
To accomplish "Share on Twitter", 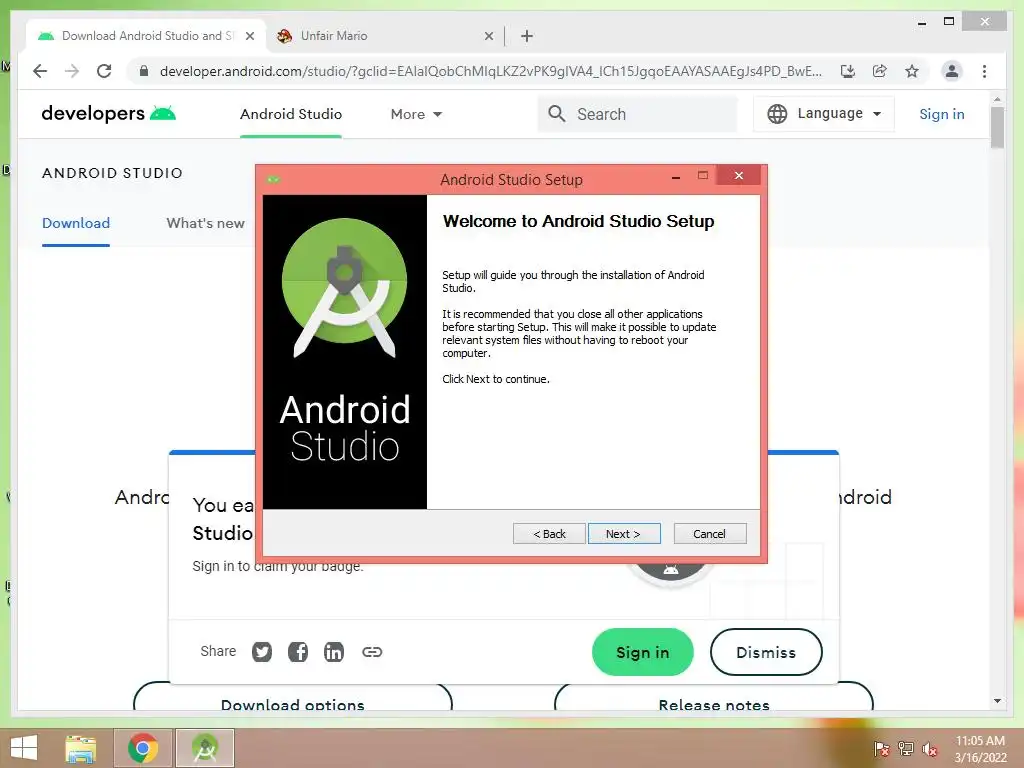I will tap(262, 652).
